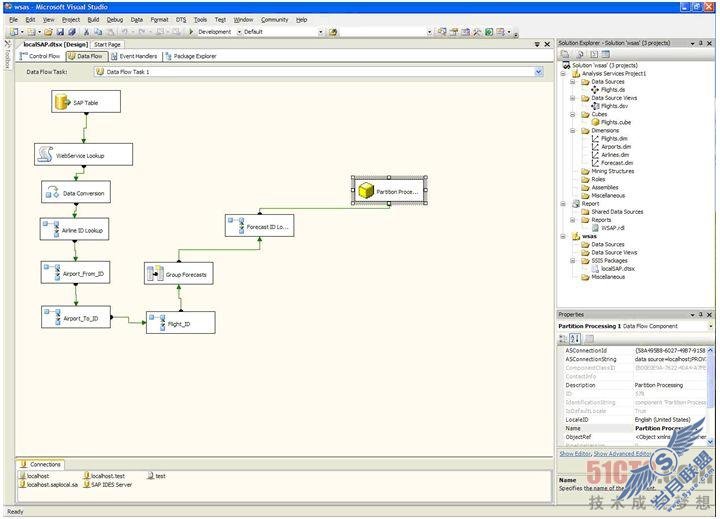Click the Save All toolbar icon

(72, 32)
